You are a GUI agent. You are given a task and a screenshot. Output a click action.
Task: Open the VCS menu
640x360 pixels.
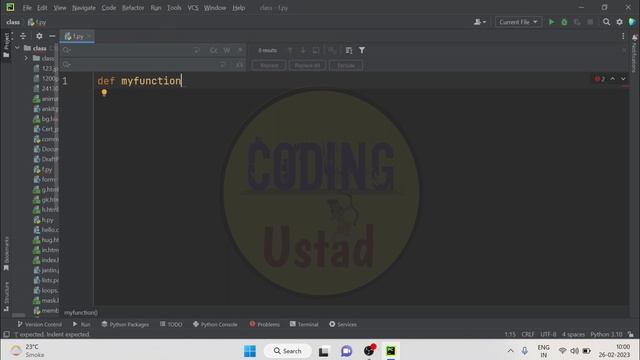(193, 8)
